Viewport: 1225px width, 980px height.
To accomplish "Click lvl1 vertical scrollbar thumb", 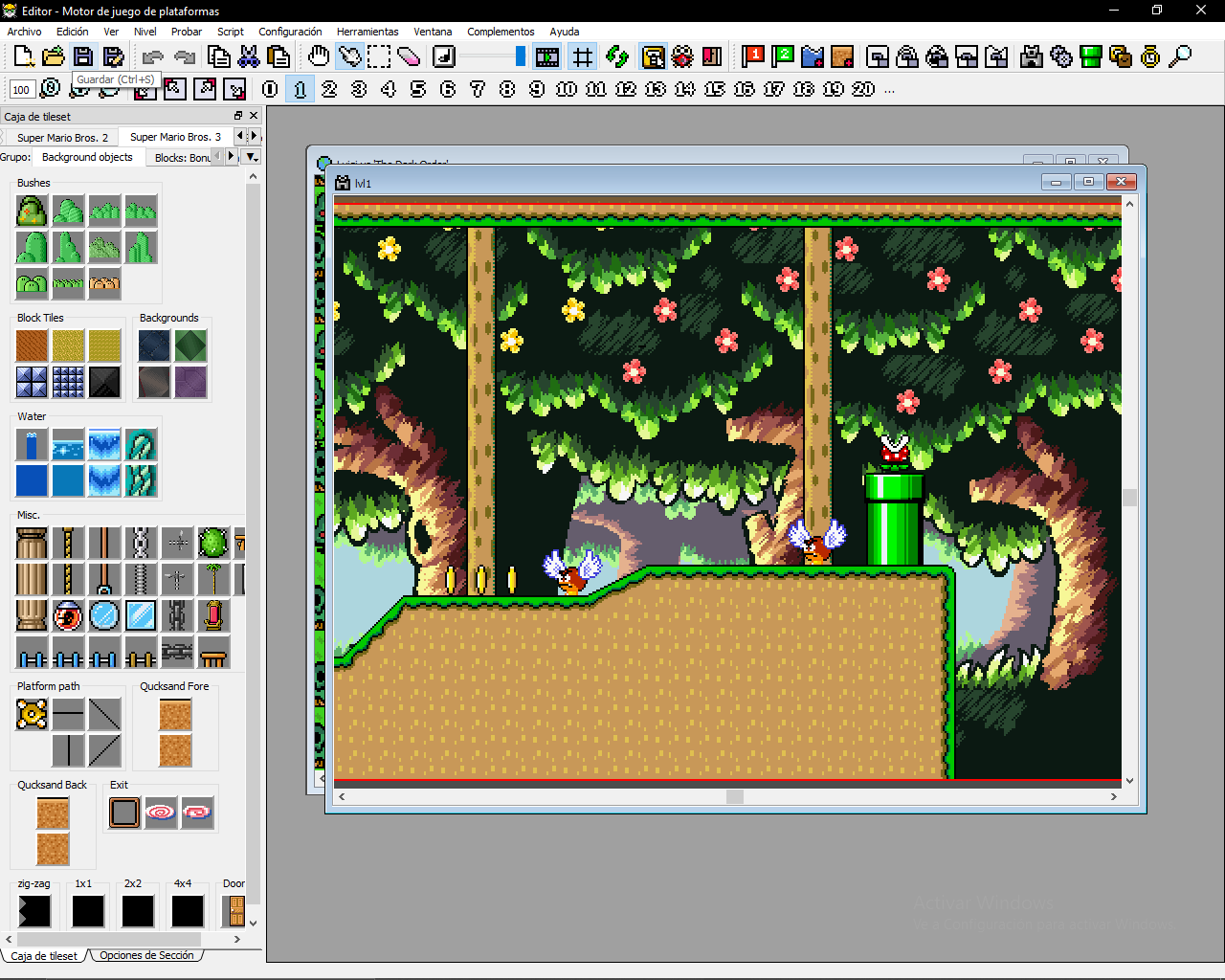I will 1129,498.
